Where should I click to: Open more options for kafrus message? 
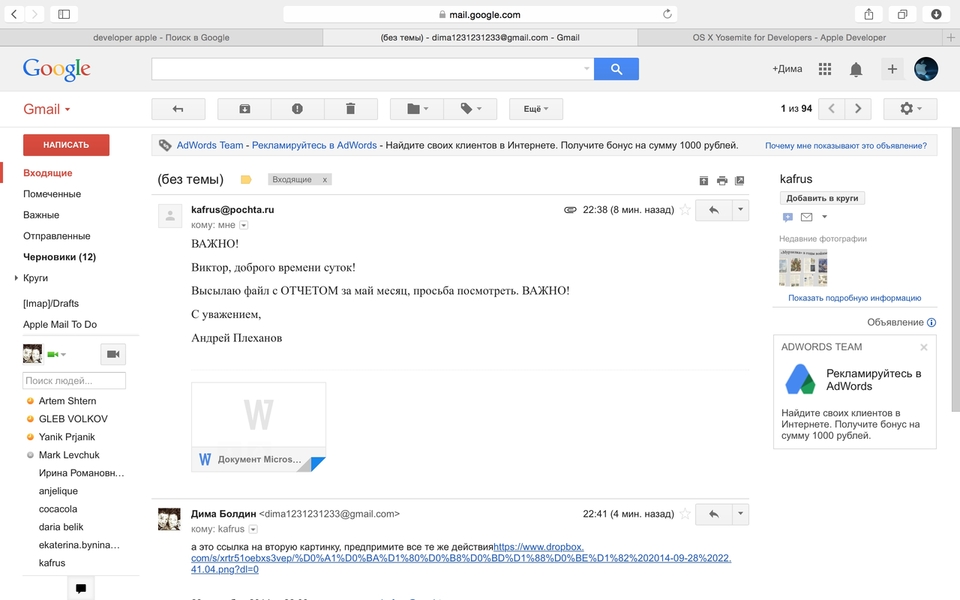(740, 210)
